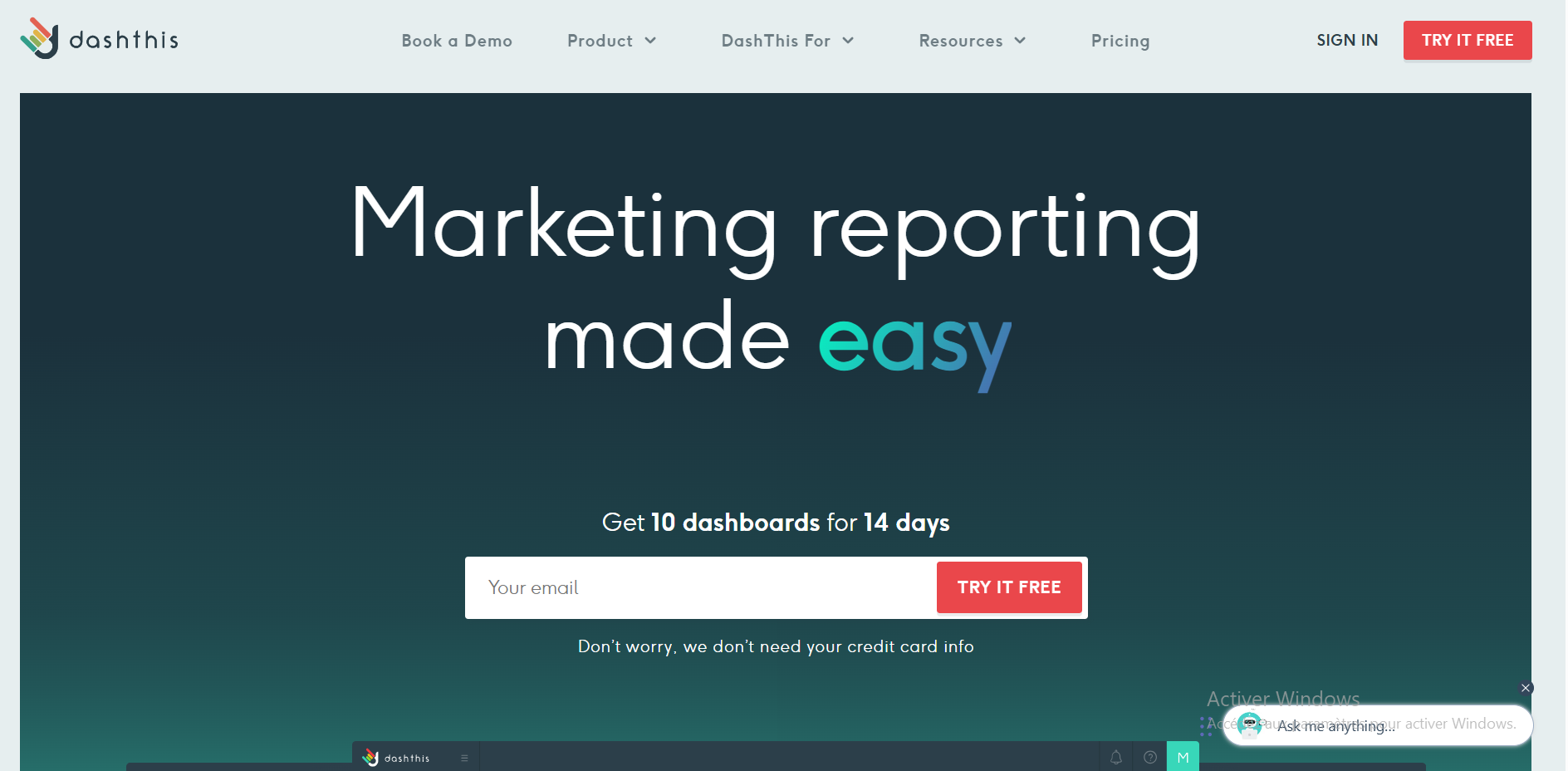Dismiss the chat widget with the X
The height and width of the screenshot is (771, 1568).
click(x=1526, y=688)
